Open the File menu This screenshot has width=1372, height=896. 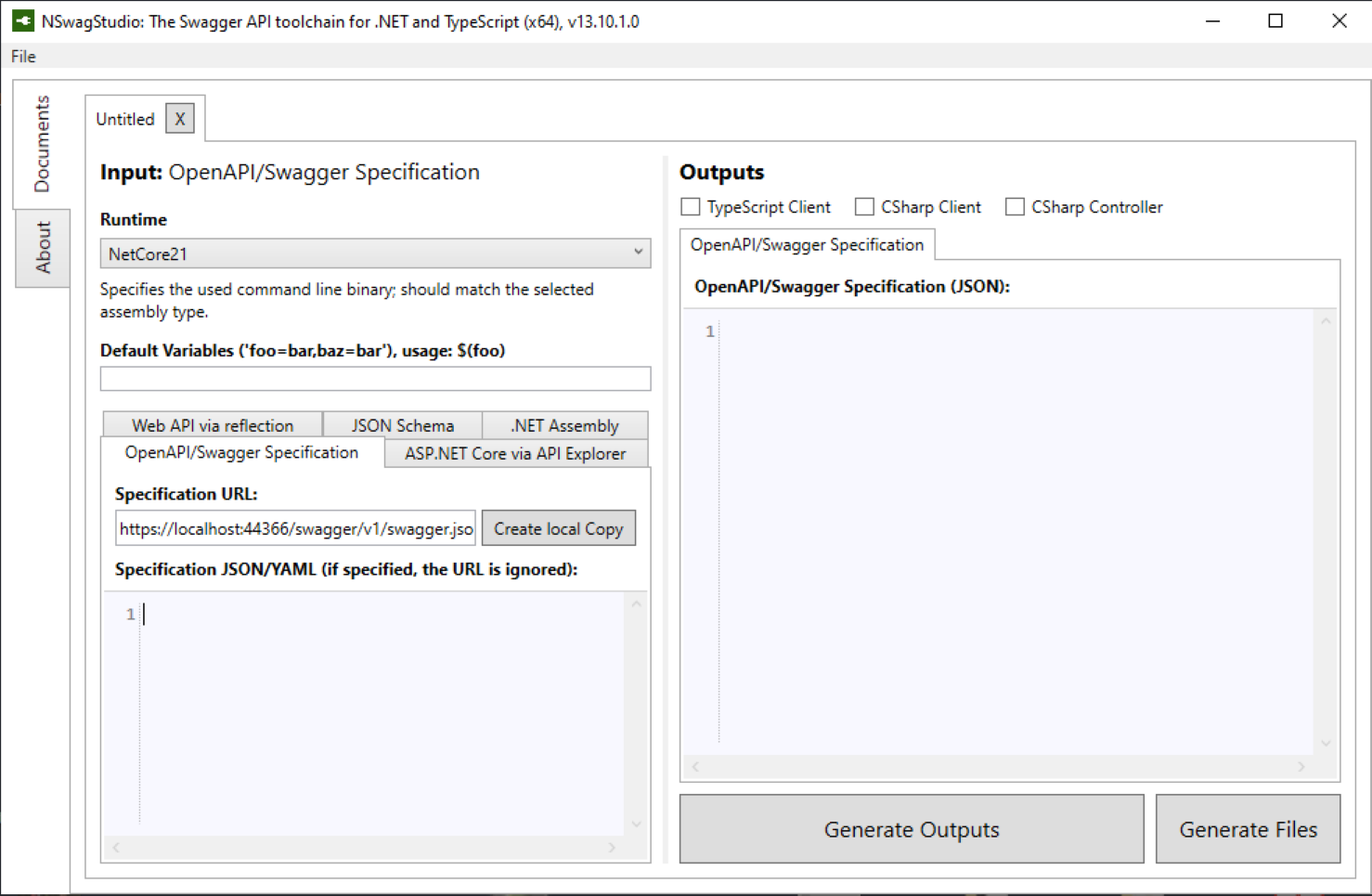[x=23, y=57]
